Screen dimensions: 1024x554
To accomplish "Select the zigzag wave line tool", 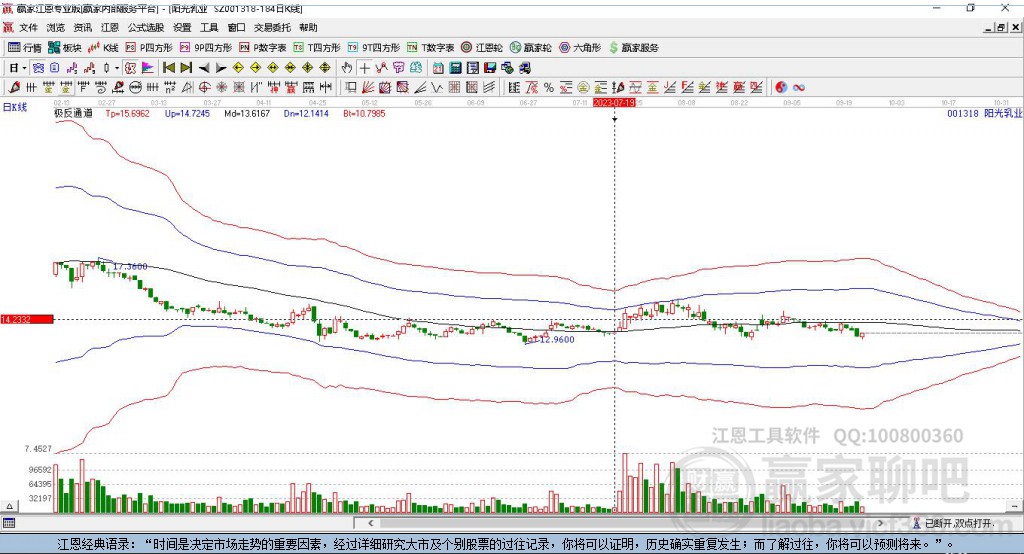I will [x=436, y=87].
